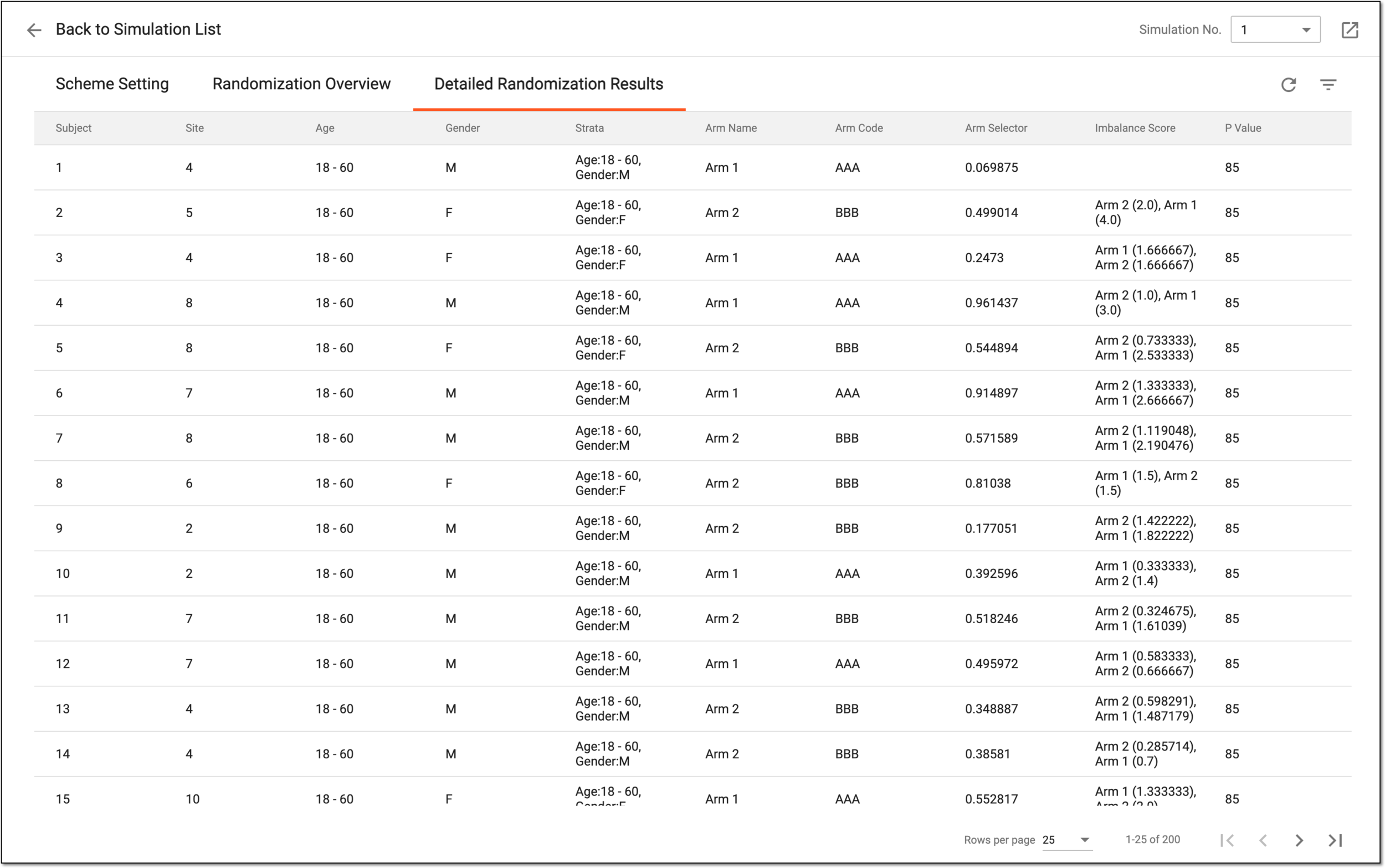Click imbalance score Arm 2 (2.0), Arm 1 (4.0)
1385x868 pixels.
click(x=1146, y=212)
